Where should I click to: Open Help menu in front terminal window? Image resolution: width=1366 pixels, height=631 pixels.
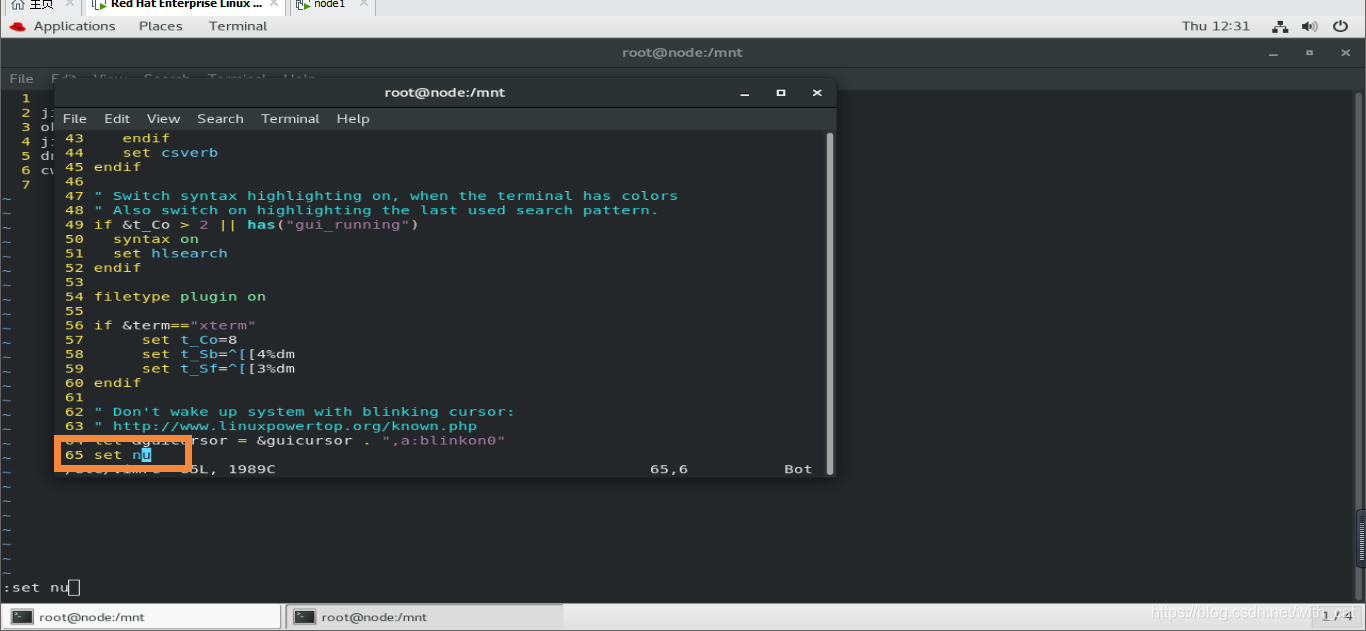[x=353, y=118]
